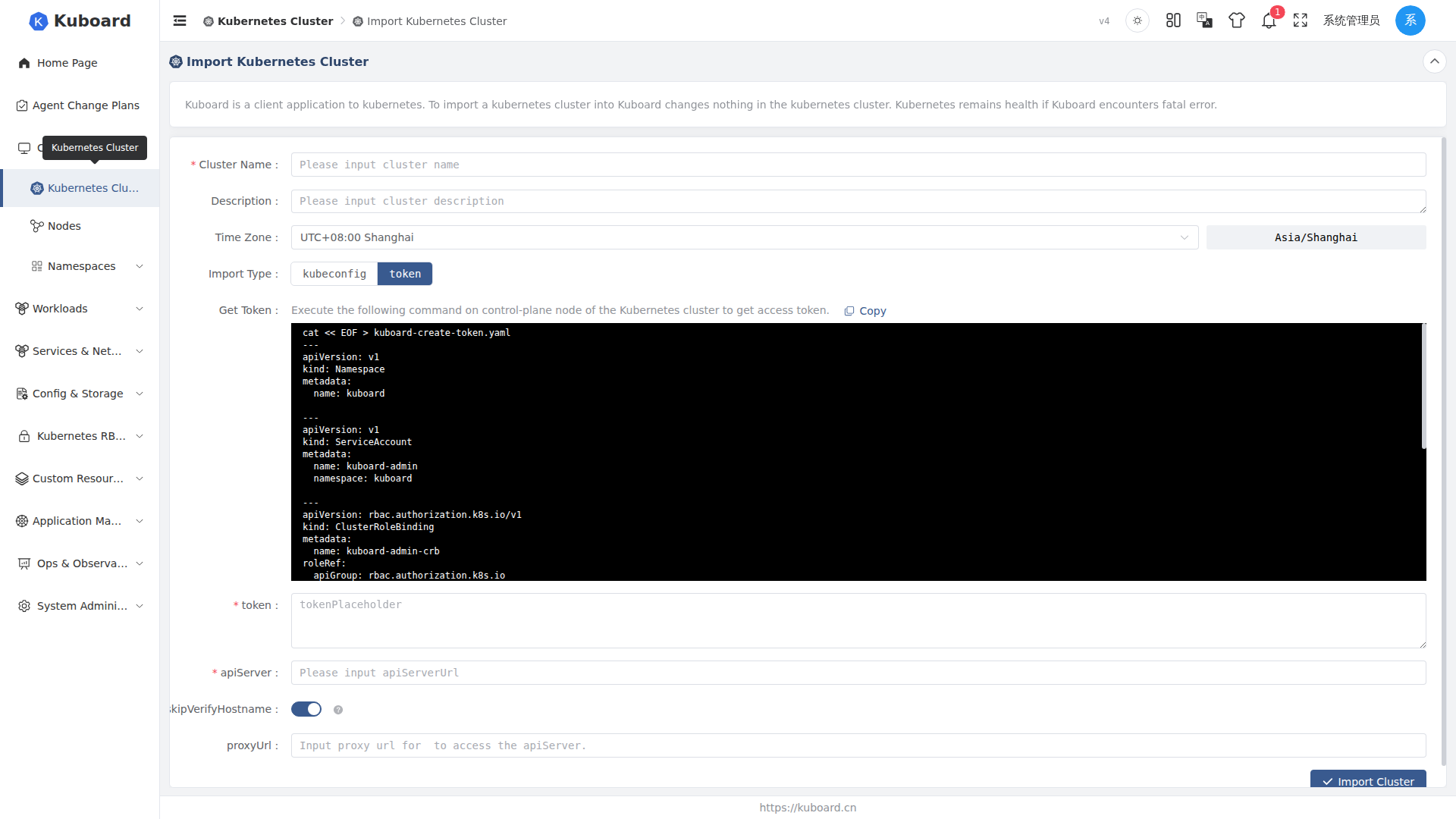Select kubeconfig import type

(x=334, y=274)
